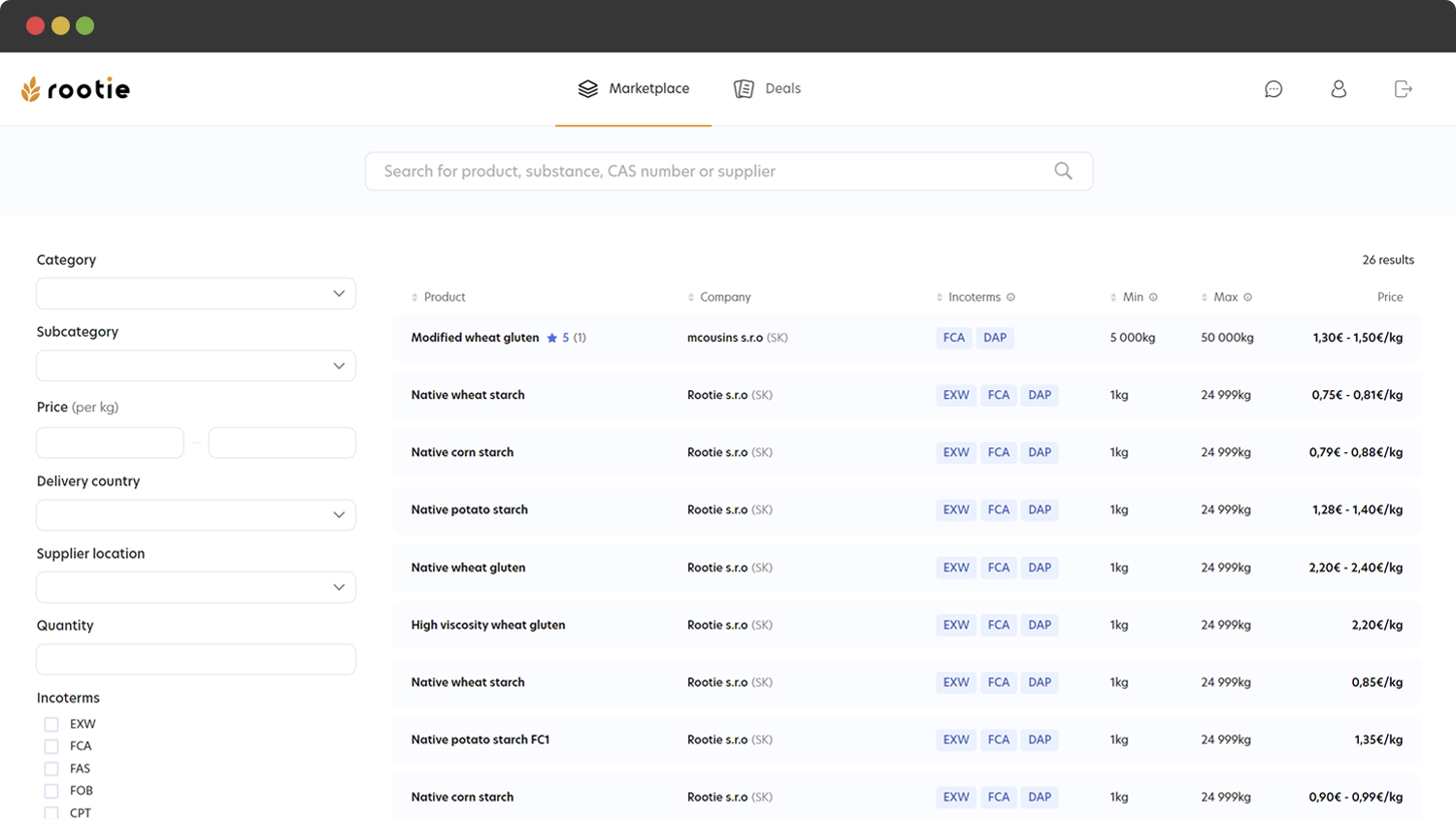Screen dimensions: 1456x819
Task: Click the search magnifier icon
Action: point(1063,171)
